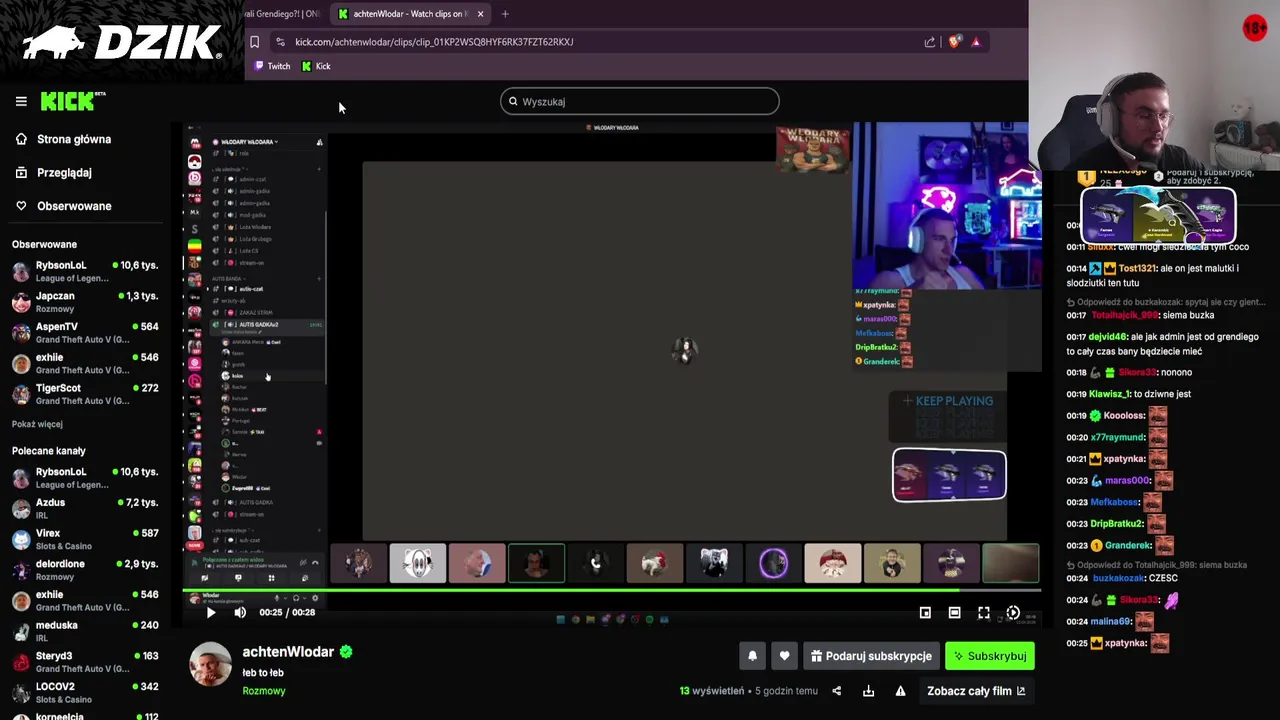Viewport: 1280px width, 720px height.
Task: Open the Kick hamburger menu
Action: [x=21, y=101]
